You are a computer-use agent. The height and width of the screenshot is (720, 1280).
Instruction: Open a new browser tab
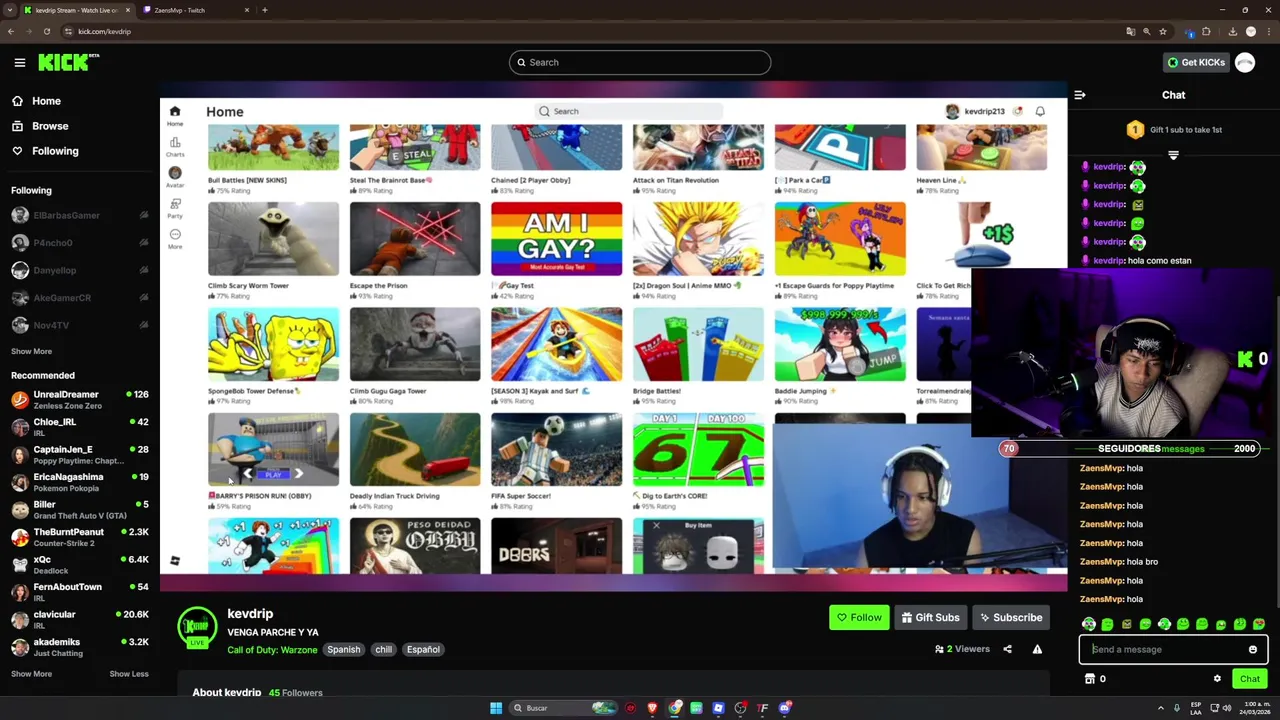[x=264, y=10]
